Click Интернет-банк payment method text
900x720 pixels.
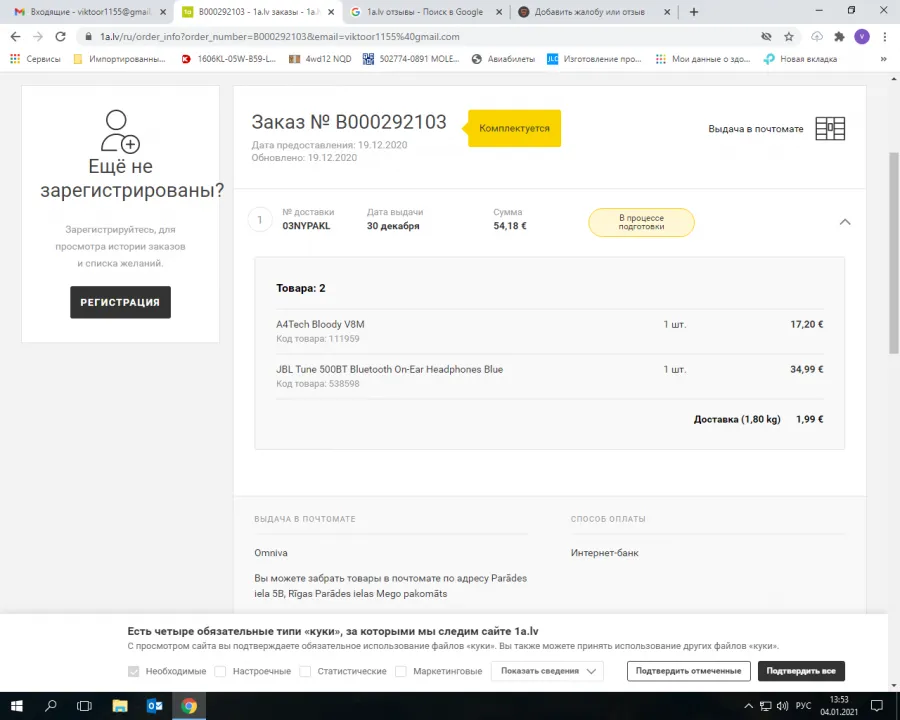click(604, 553)
